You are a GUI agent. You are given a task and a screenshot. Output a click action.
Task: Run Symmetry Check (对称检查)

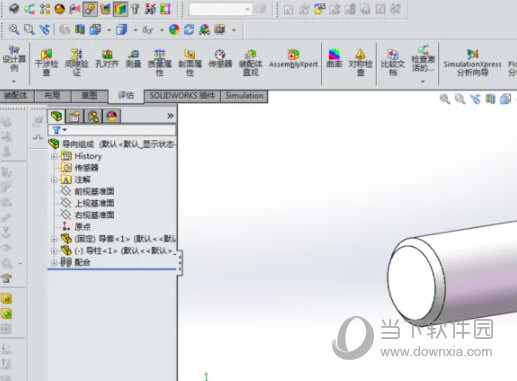(x=360, y=62)
